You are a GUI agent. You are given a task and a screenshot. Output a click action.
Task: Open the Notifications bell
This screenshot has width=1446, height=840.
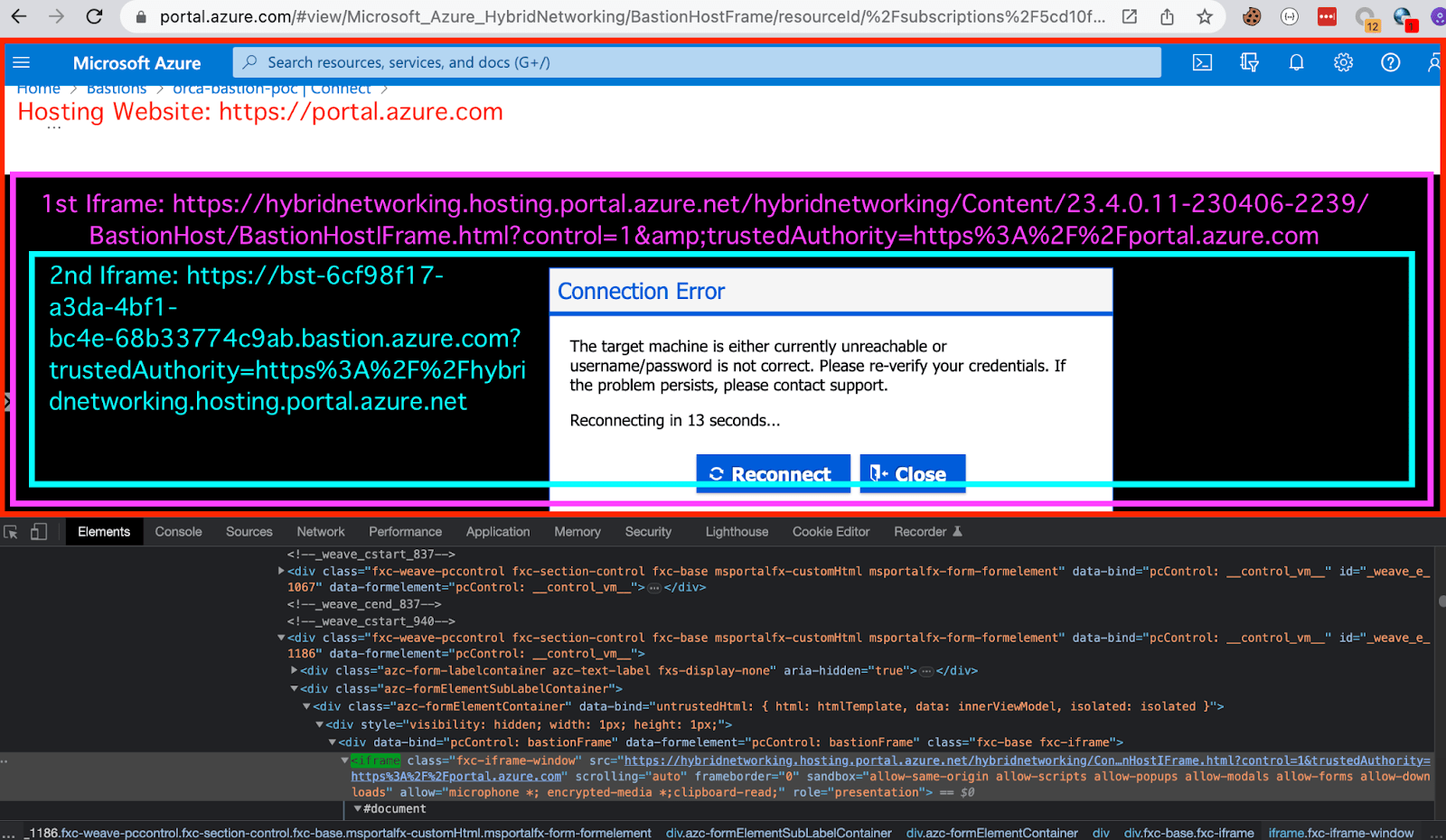(x=1296, y=62)
